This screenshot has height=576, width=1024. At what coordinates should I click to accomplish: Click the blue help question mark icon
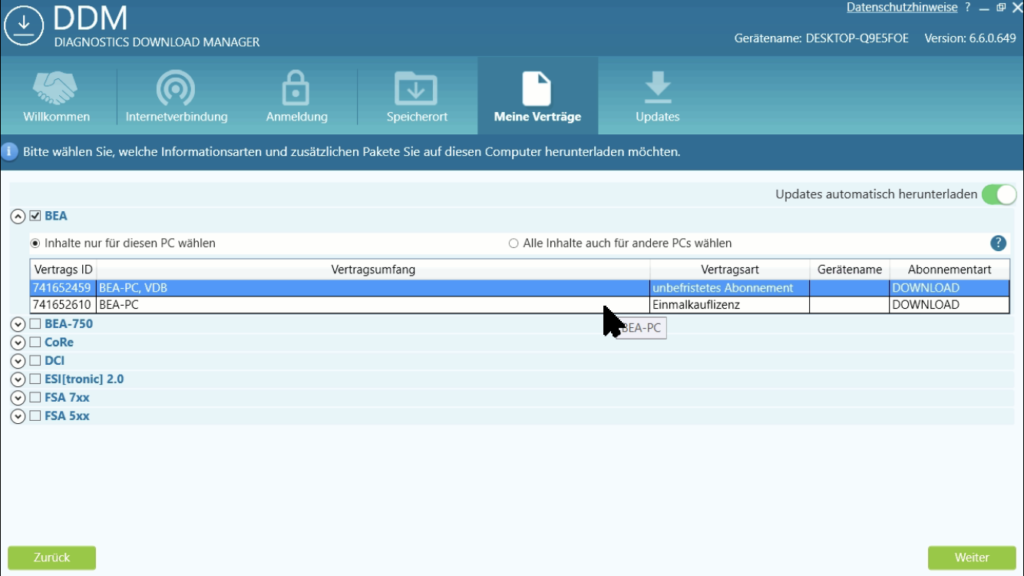998,243
